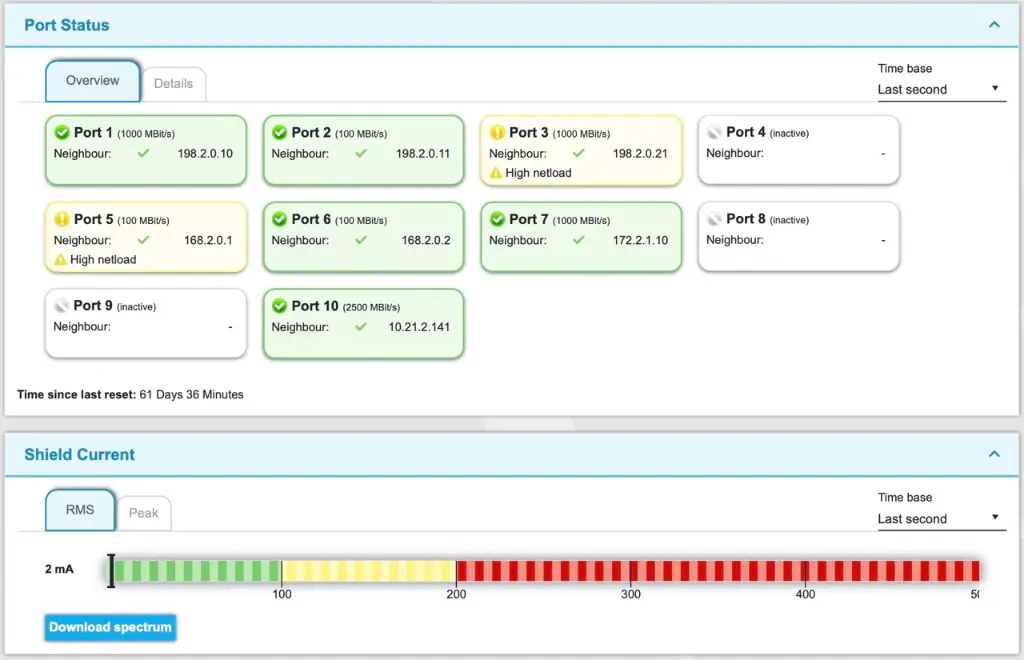This screenshot has width=1024, height=660.
Task: Collapse the Shield Current section
Action: [993, 454]
